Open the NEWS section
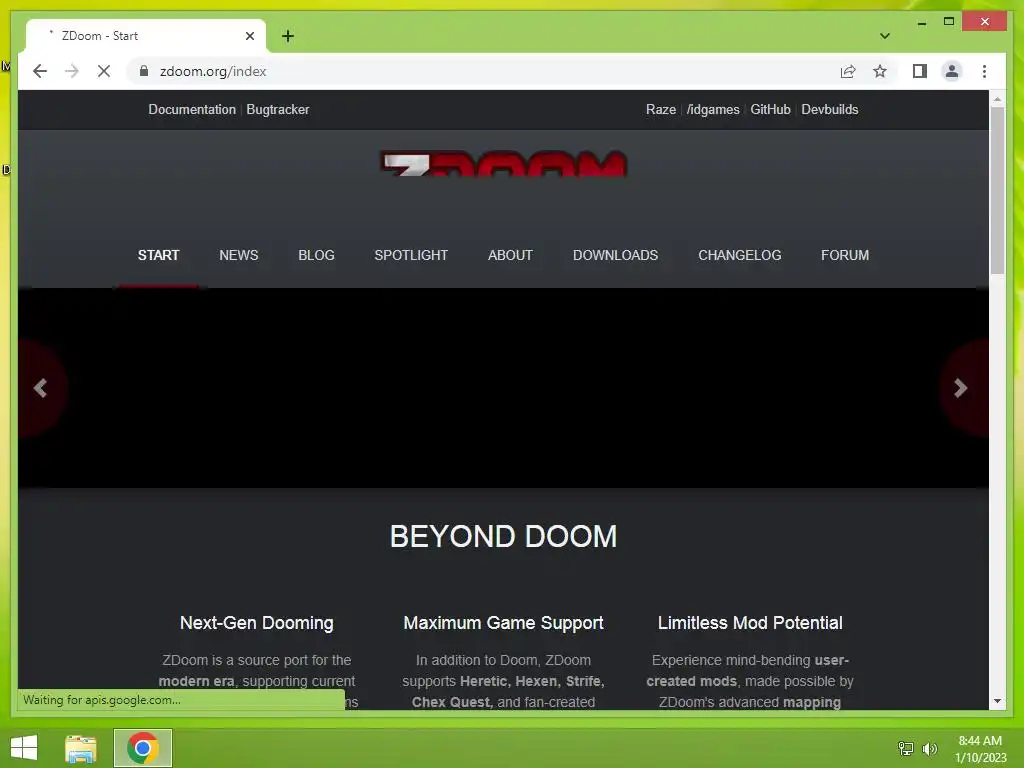This screenshot has width=1024, height=768. pos(238,255)
